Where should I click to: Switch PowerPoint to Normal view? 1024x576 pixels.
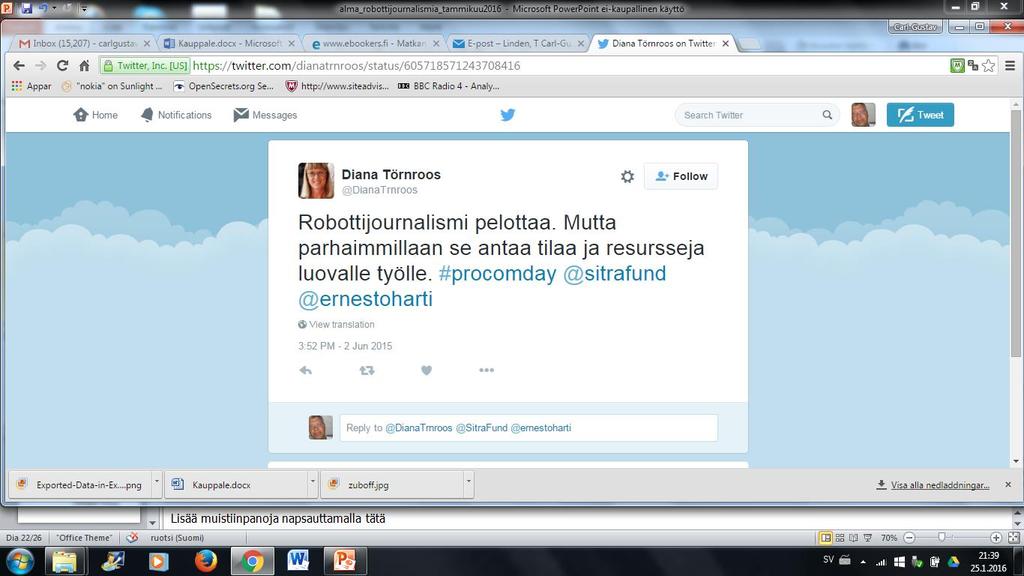[825, 537]
